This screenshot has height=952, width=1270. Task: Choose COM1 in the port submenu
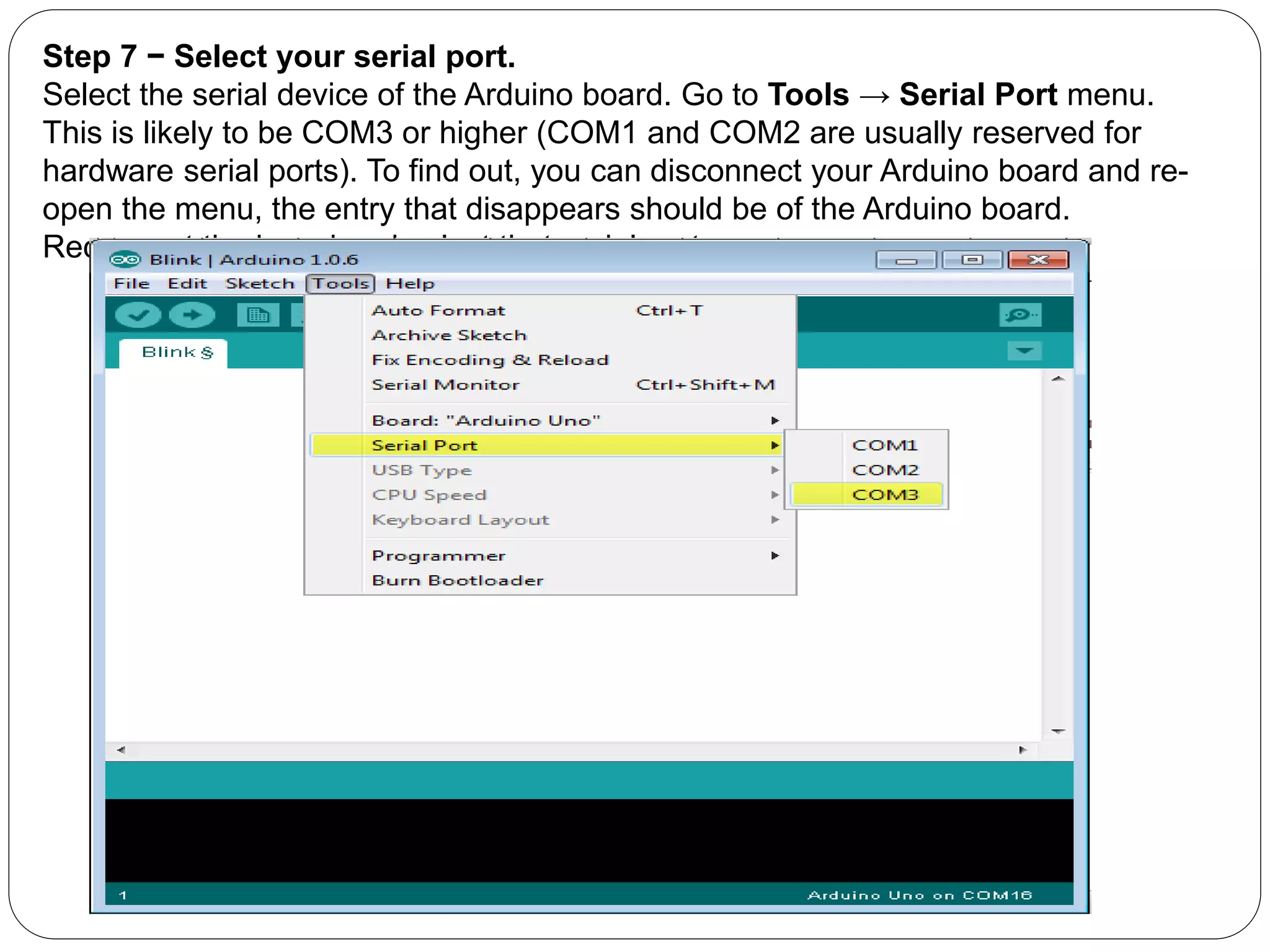pos(884,445)
